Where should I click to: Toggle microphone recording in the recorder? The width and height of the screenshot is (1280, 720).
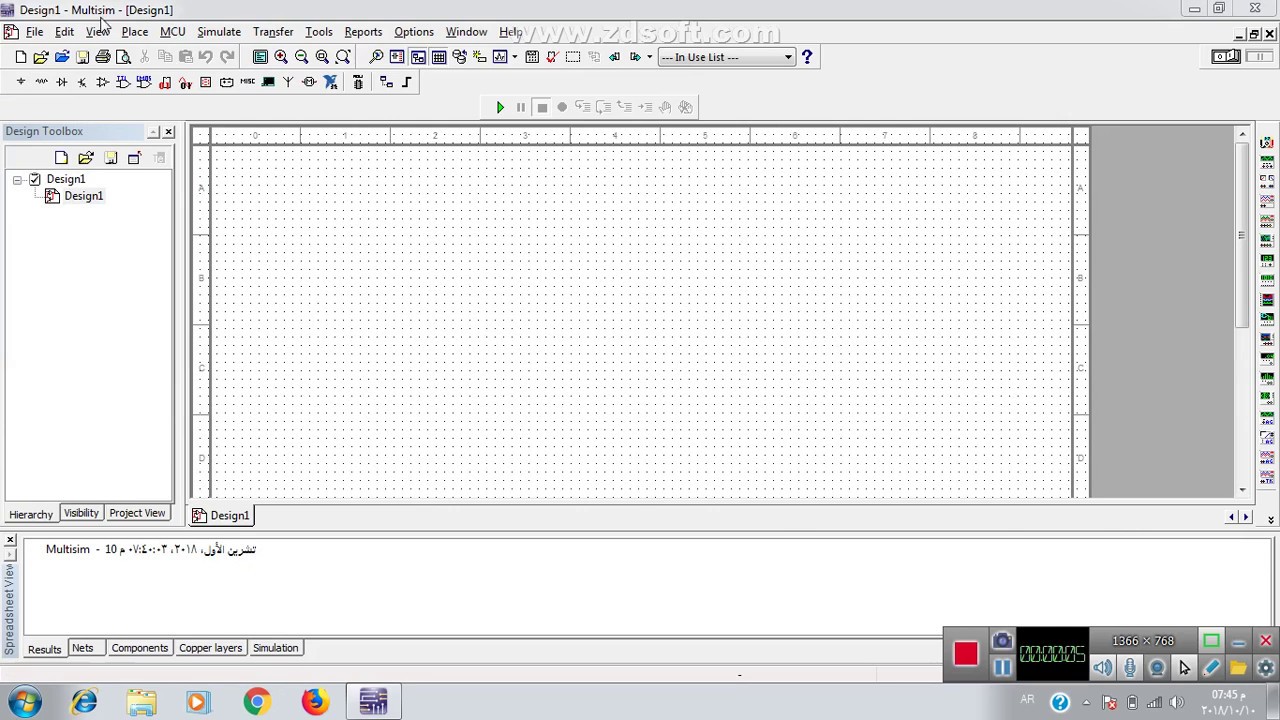tap(1129, 668)
